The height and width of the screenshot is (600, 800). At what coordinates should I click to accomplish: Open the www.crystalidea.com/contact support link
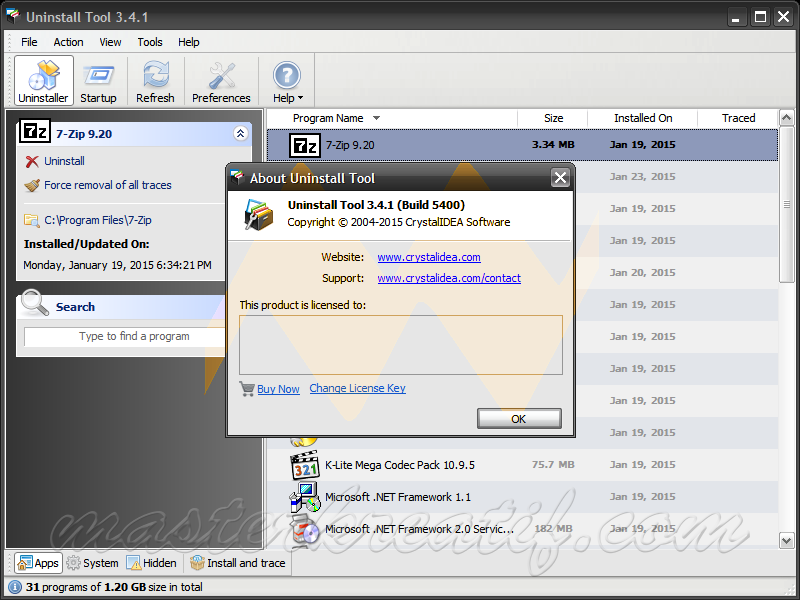pyautogui.click(x=449, y=279)
